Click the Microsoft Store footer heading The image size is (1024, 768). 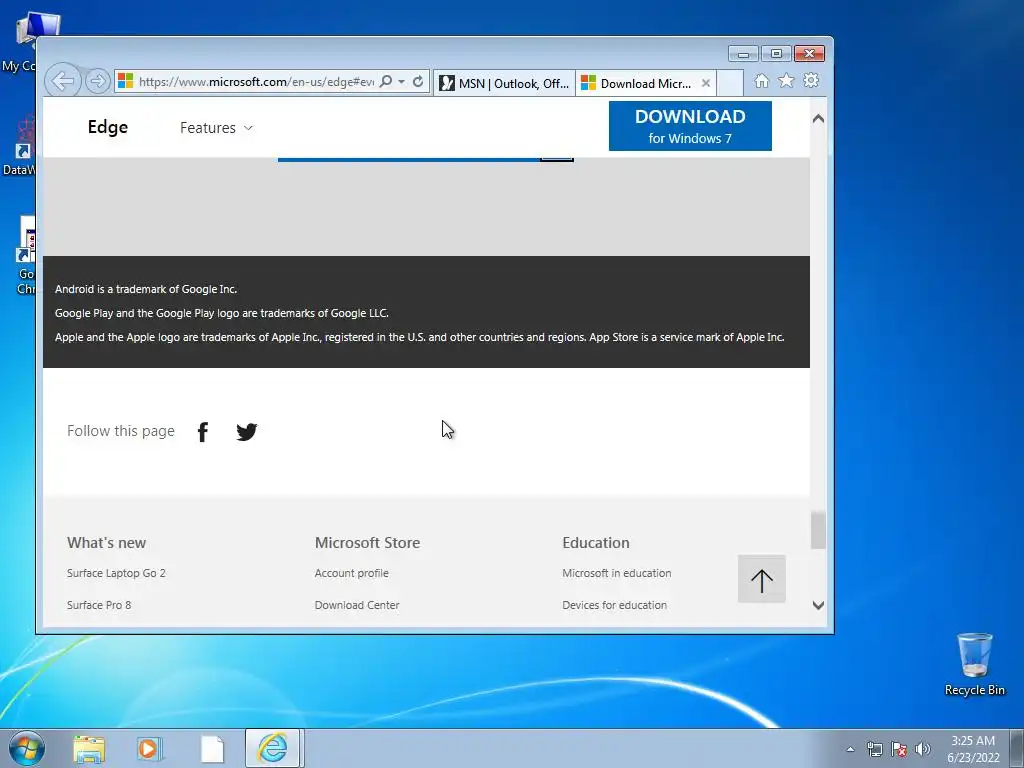click(367, 543)
